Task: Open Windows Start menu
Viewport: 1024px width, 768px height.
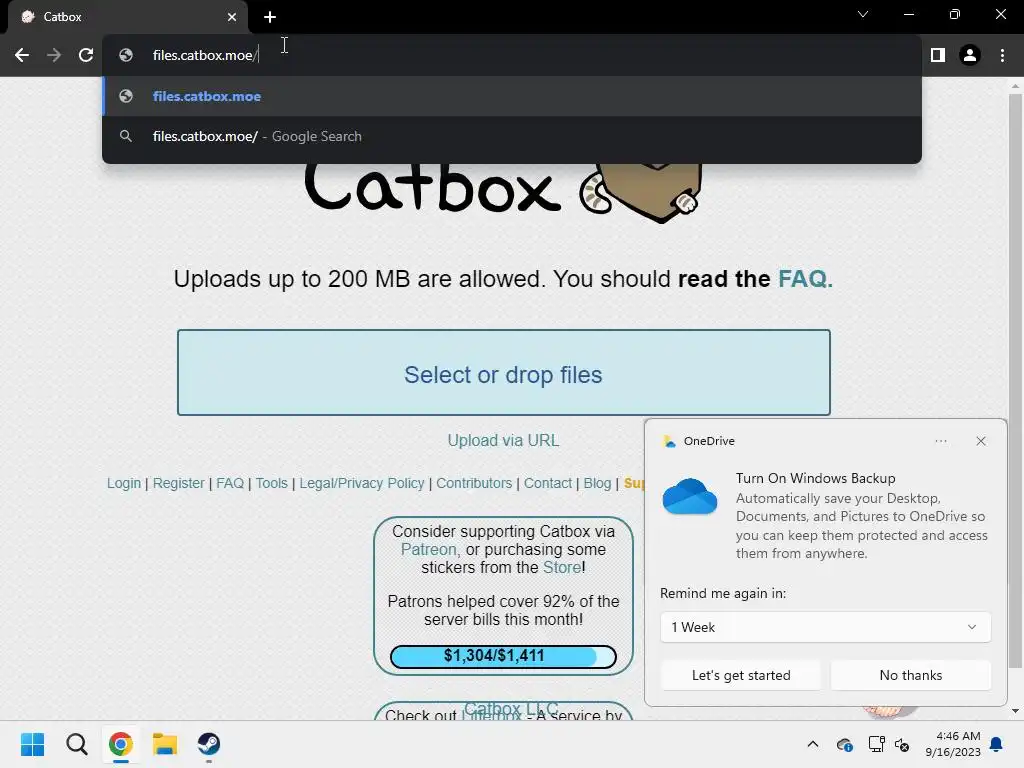Action: [32, 744]
